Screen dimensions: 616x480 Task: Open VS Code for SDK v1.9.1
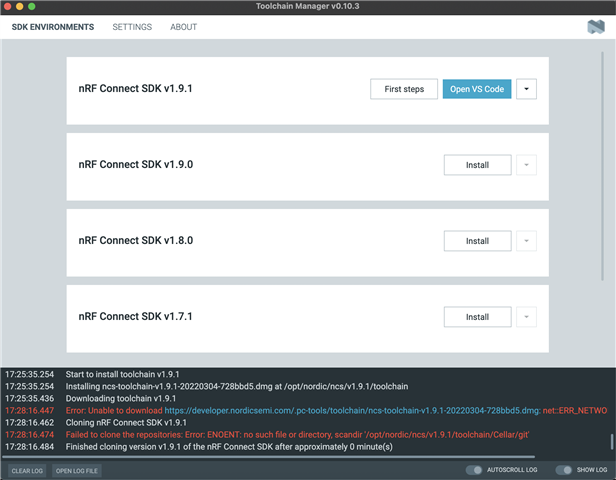coord(477,89)
